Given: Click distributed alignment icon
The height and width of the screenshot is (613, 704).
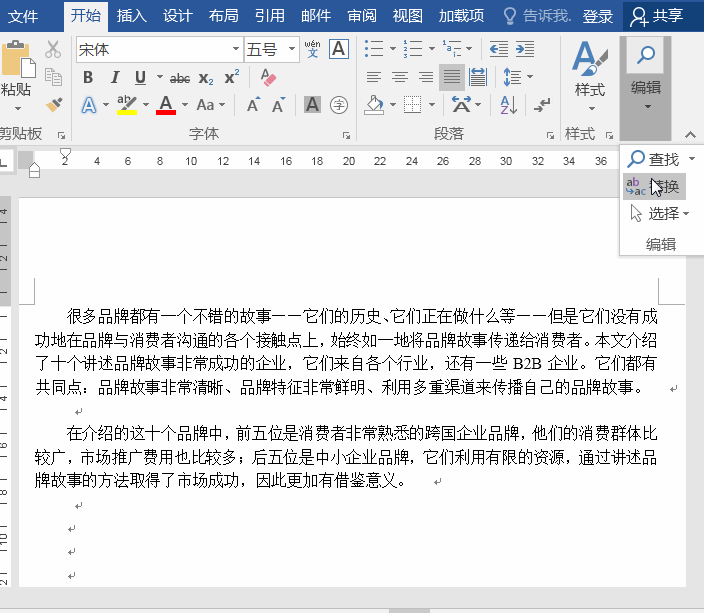Looking at the screenshot, I should tap(478, 77).
